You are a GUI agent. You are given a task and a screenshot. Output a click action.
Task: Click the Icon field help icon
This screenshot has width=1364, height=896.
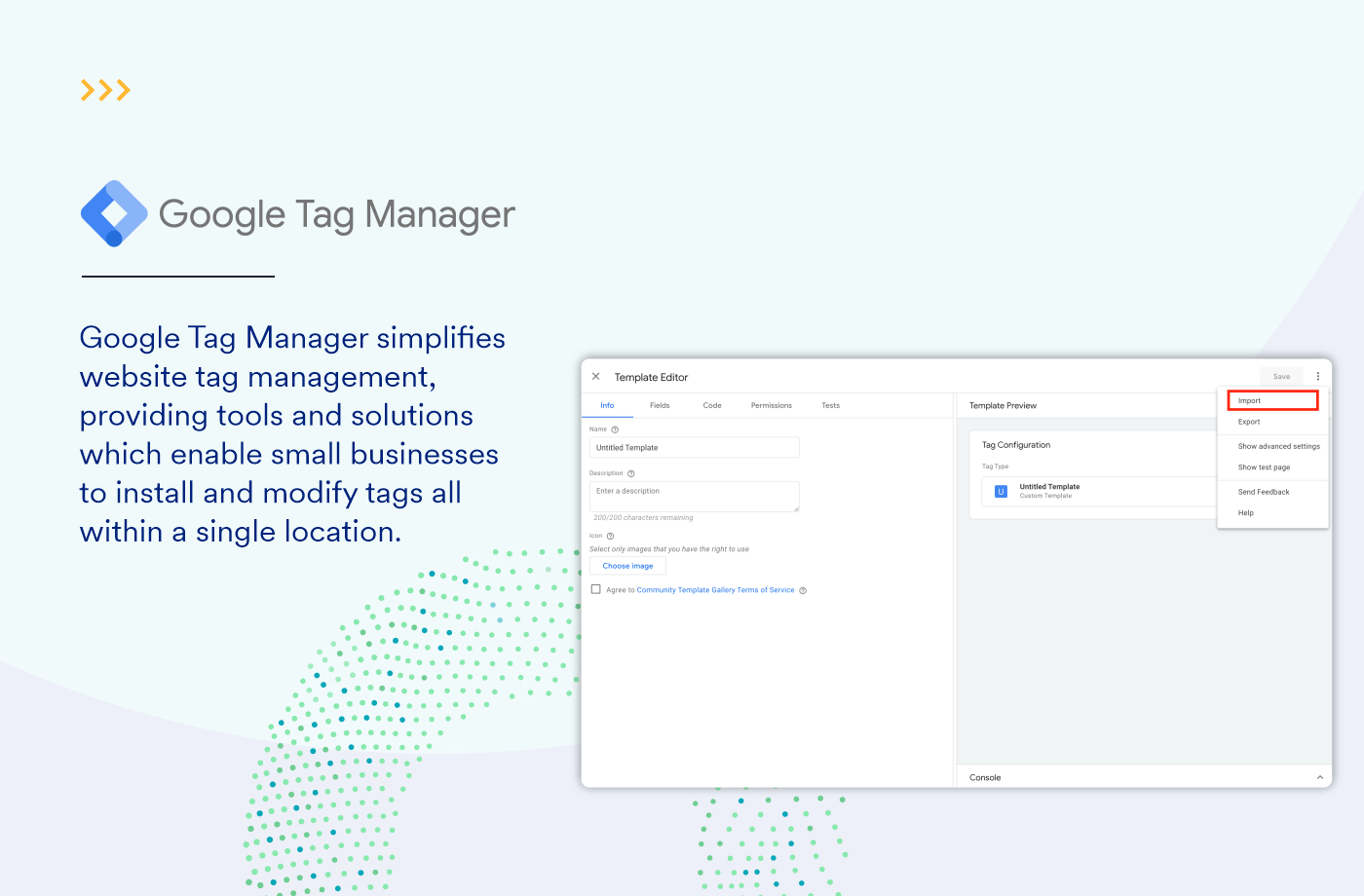(x=610, y=536)
